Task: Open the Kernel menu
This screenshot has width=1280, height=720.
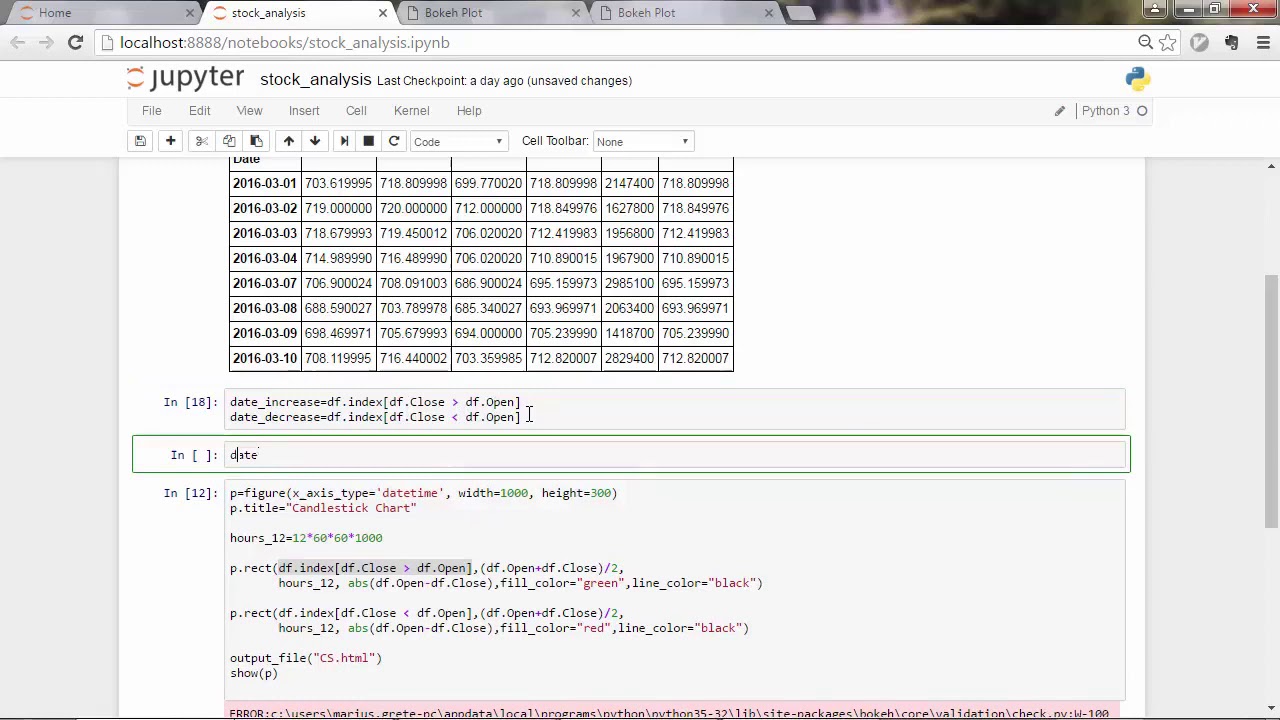Action: pyautogui.click(x=411, y=111)
